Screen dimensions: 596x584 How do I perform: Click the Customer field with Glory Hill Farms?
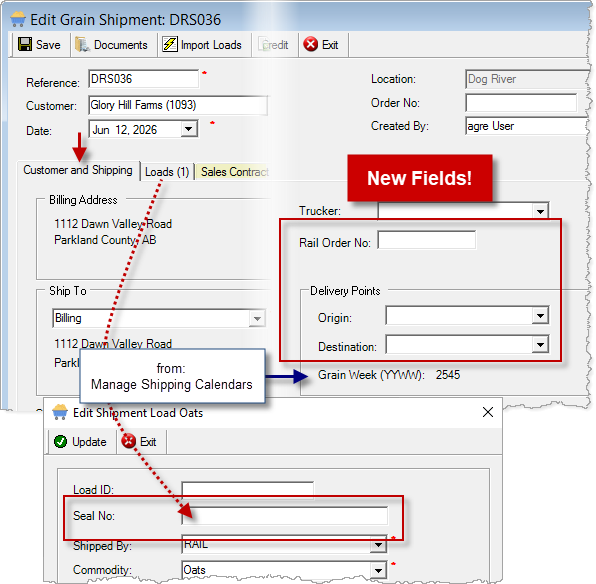(x=178, y=105)
